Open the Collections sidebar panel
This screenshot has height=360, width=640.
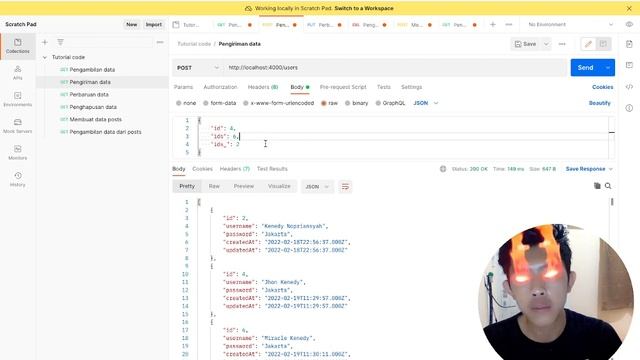point(18,46)
